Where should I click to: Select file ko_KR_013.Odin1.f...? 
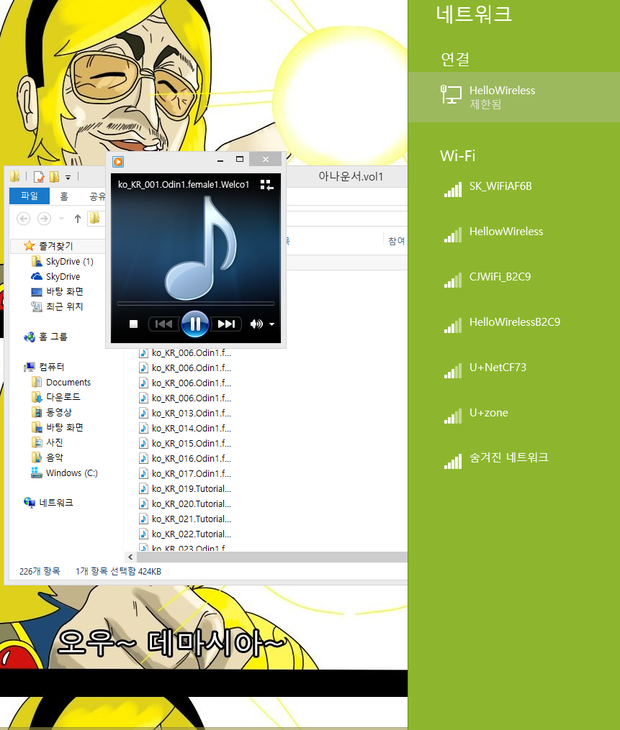[x=191, y=413]
